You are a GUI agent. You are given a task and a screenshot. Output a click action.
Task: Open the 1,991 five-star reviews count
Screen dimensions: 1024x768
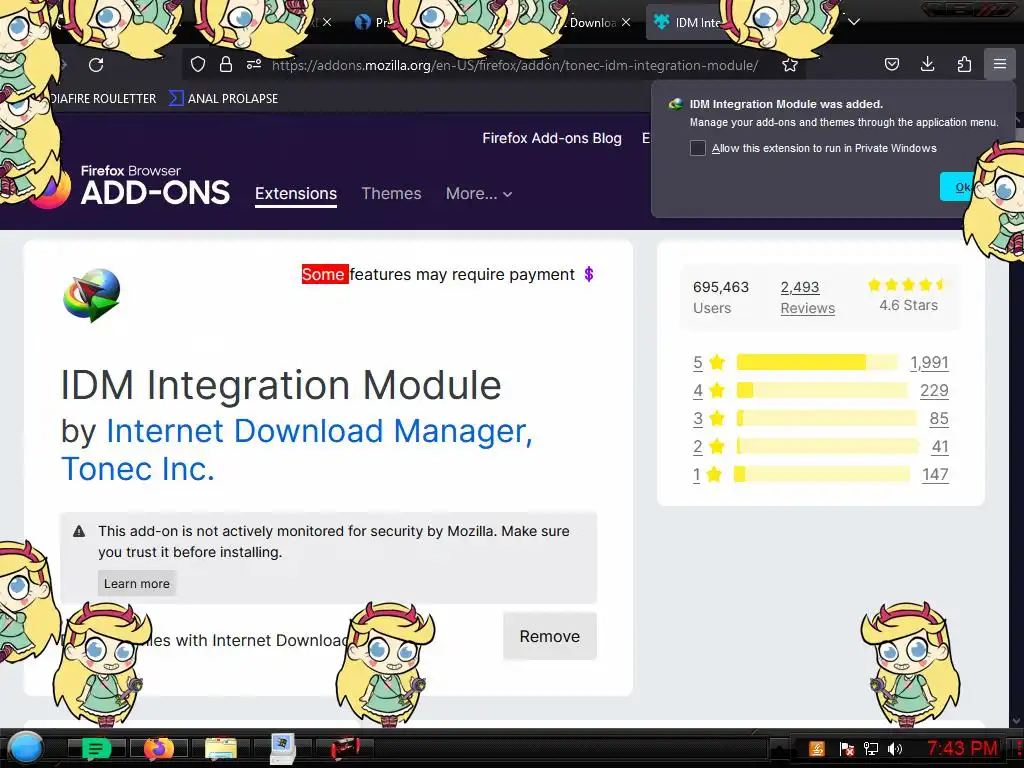[929, 362]
